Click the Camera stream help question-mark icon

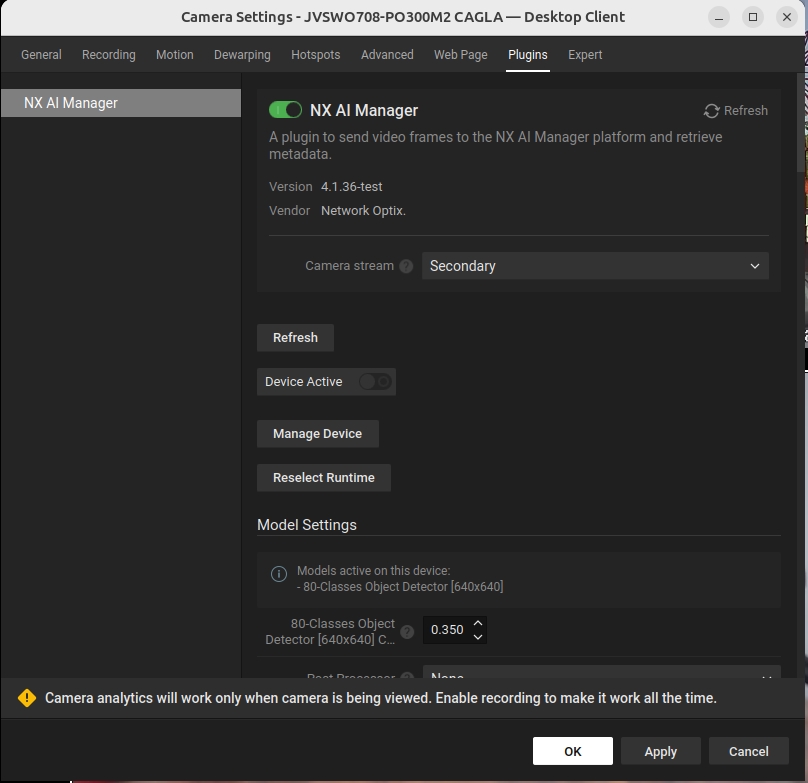406,266
